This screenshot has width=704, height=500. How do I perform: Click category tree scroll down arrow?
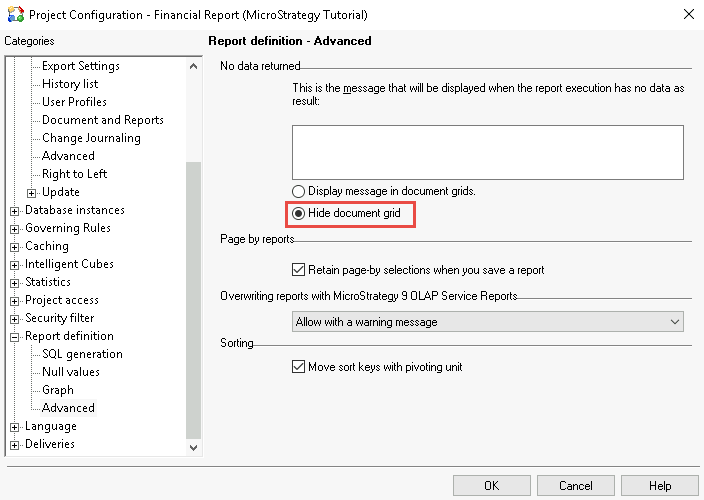click(194, 447)
